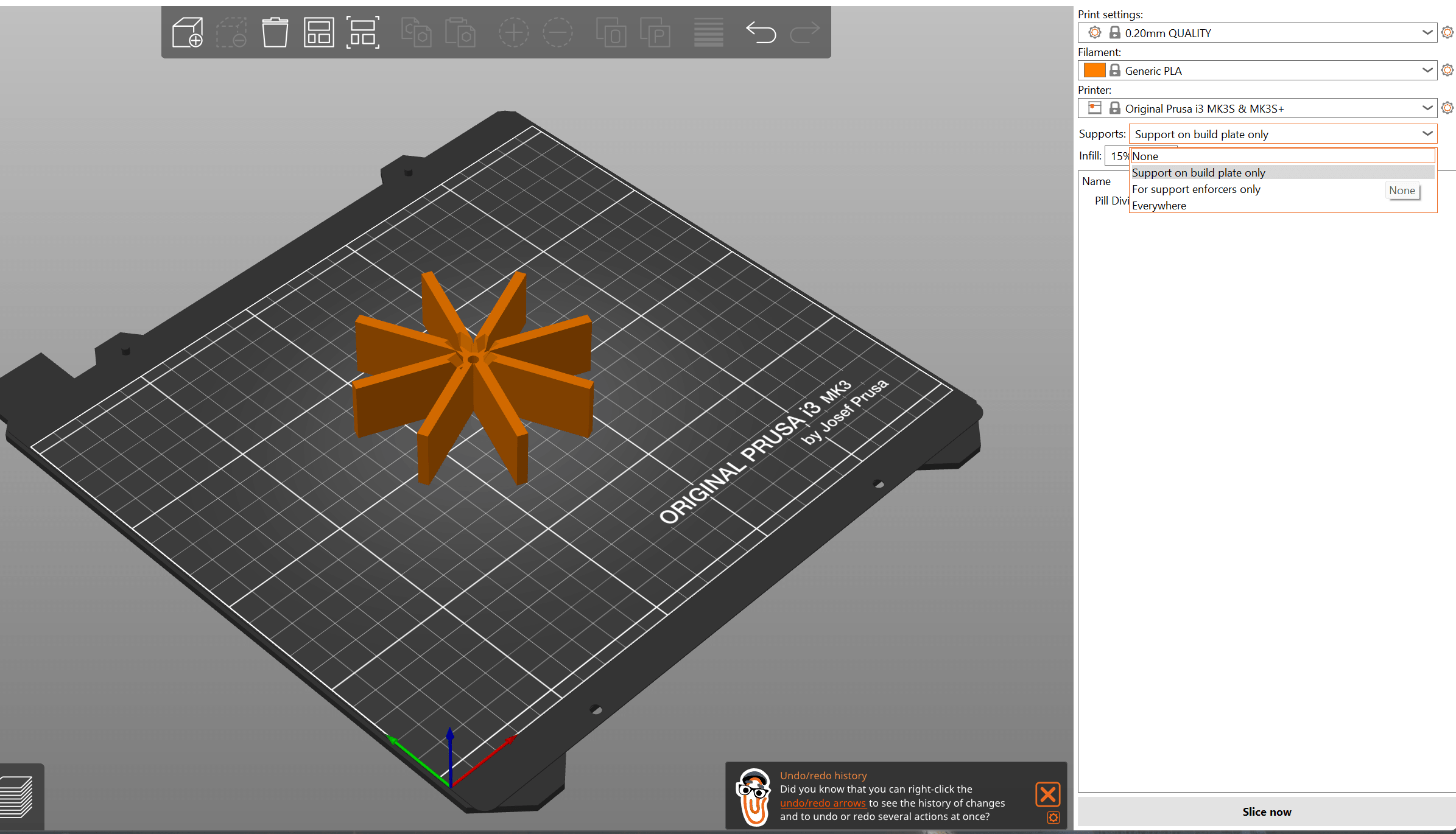
Task: Expand the Print settings preset dropdown
Action: [x=1427, y=33]
